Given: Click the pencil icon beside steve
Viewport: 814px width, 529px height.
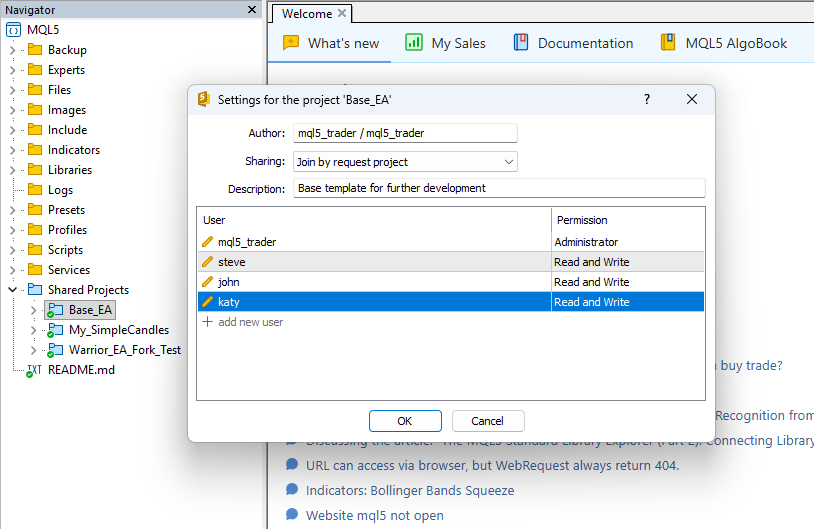Looking at the screenshot, I should [208, 262].
